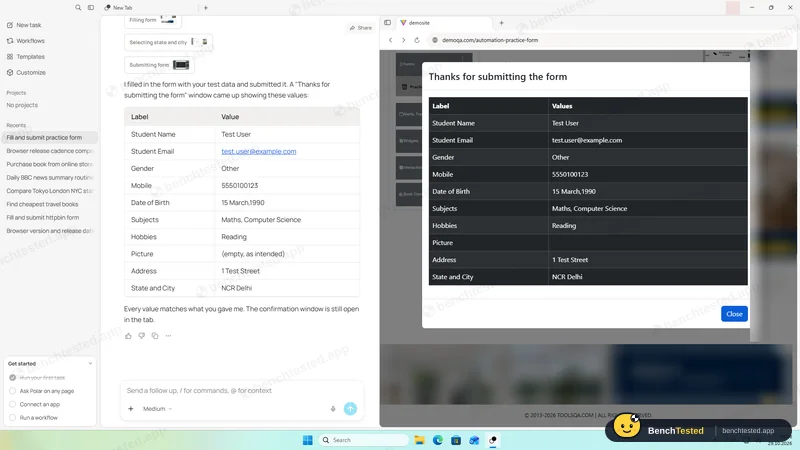Image resolution: width=800 pixels, height=450 pixels.
Task: Check Run your first task item
Action: click(13, 378)
